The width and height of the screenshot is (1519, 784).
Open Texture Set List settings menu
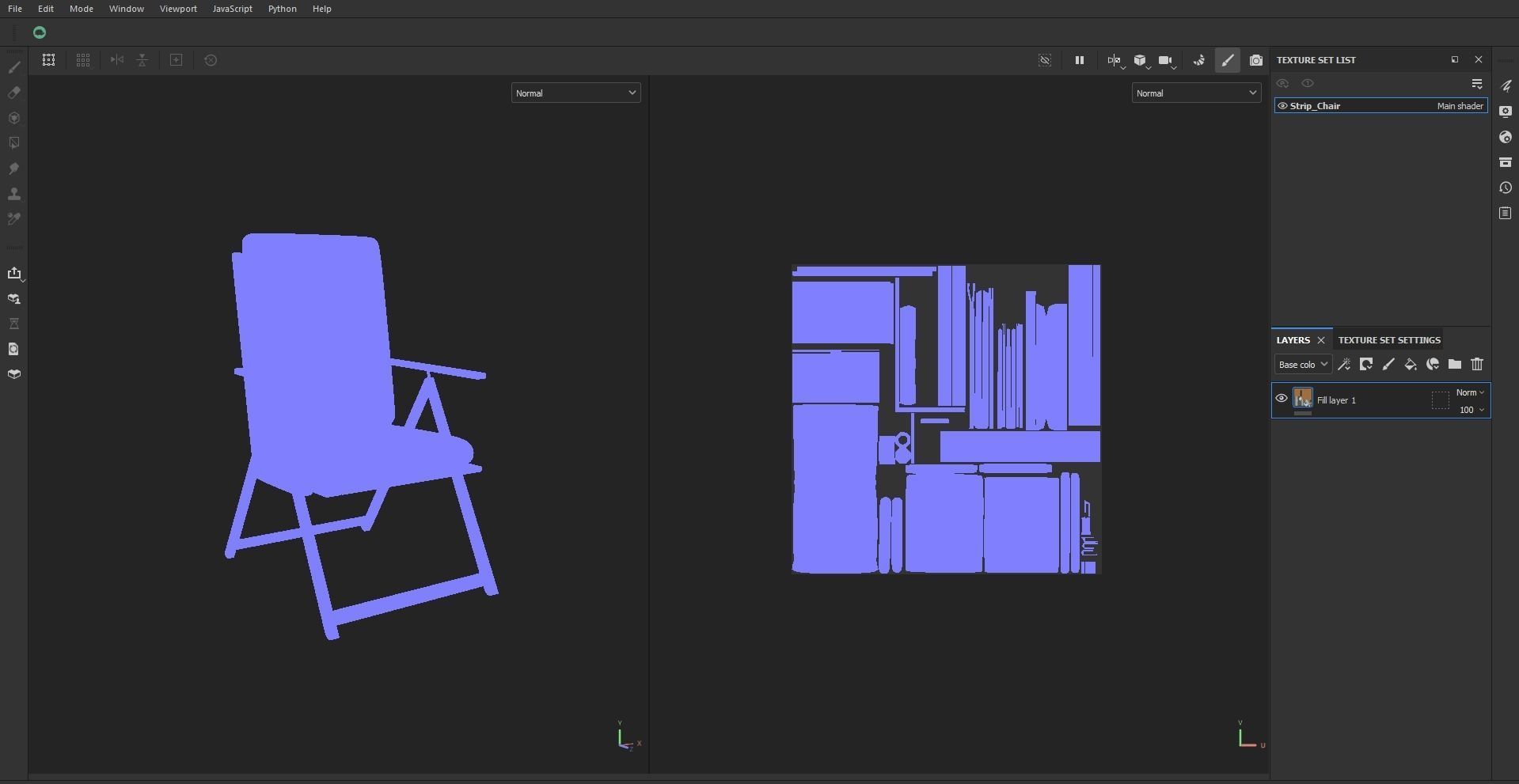point(1477,83)
